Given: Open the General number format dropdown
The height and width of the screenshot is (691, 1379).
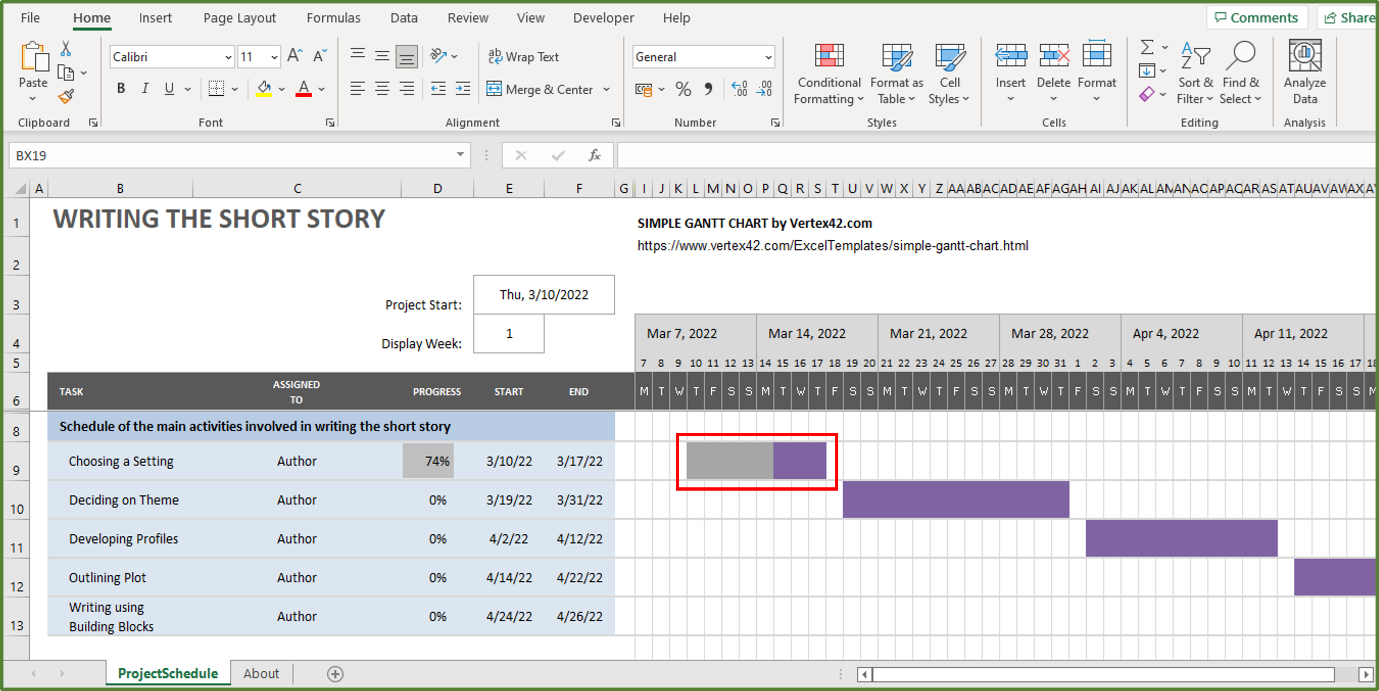Looking at the screenshot, I should coord(769,56).
